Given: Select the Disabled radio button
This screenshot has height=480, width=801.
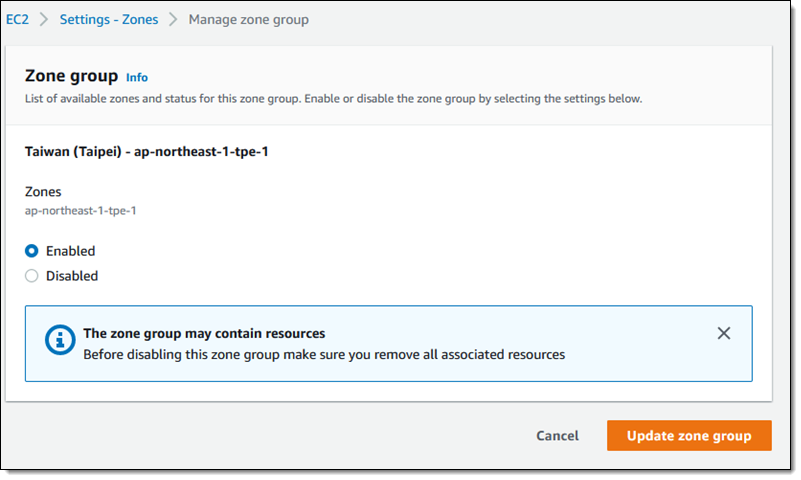Looking at the screenshot, I should 32,276.
